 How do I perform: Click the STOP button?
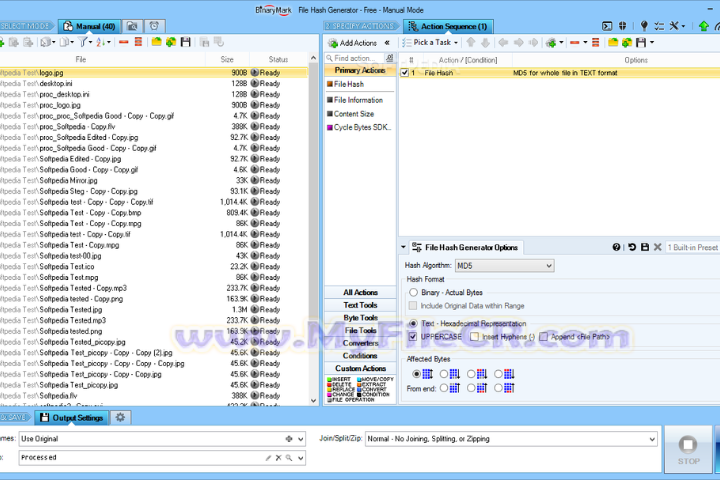[x=688, y=450]
